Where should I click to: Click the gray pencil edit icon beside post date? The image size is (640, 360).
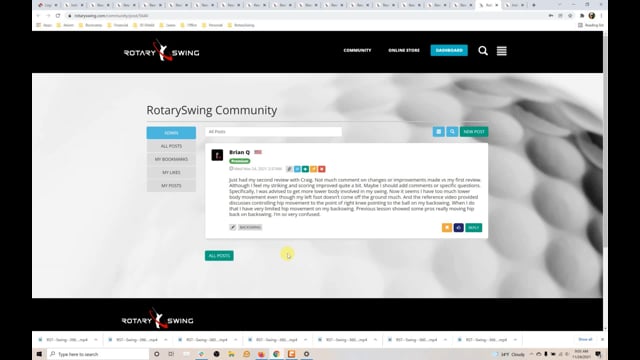click(x=289, y=169)
